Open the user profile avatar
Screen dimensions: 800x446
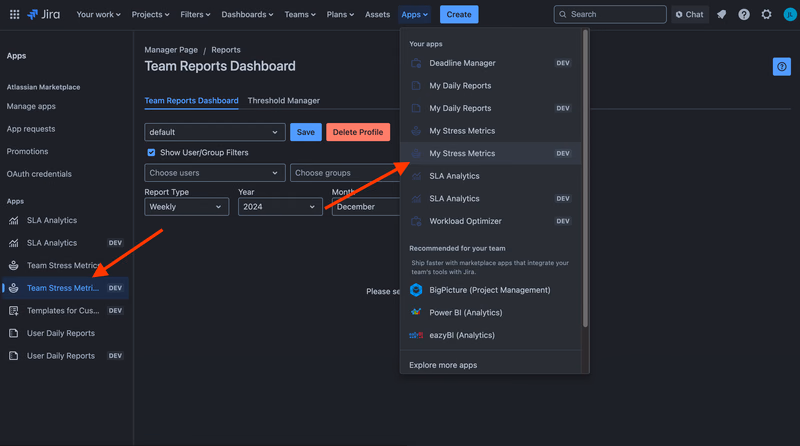tap(789, 14)
